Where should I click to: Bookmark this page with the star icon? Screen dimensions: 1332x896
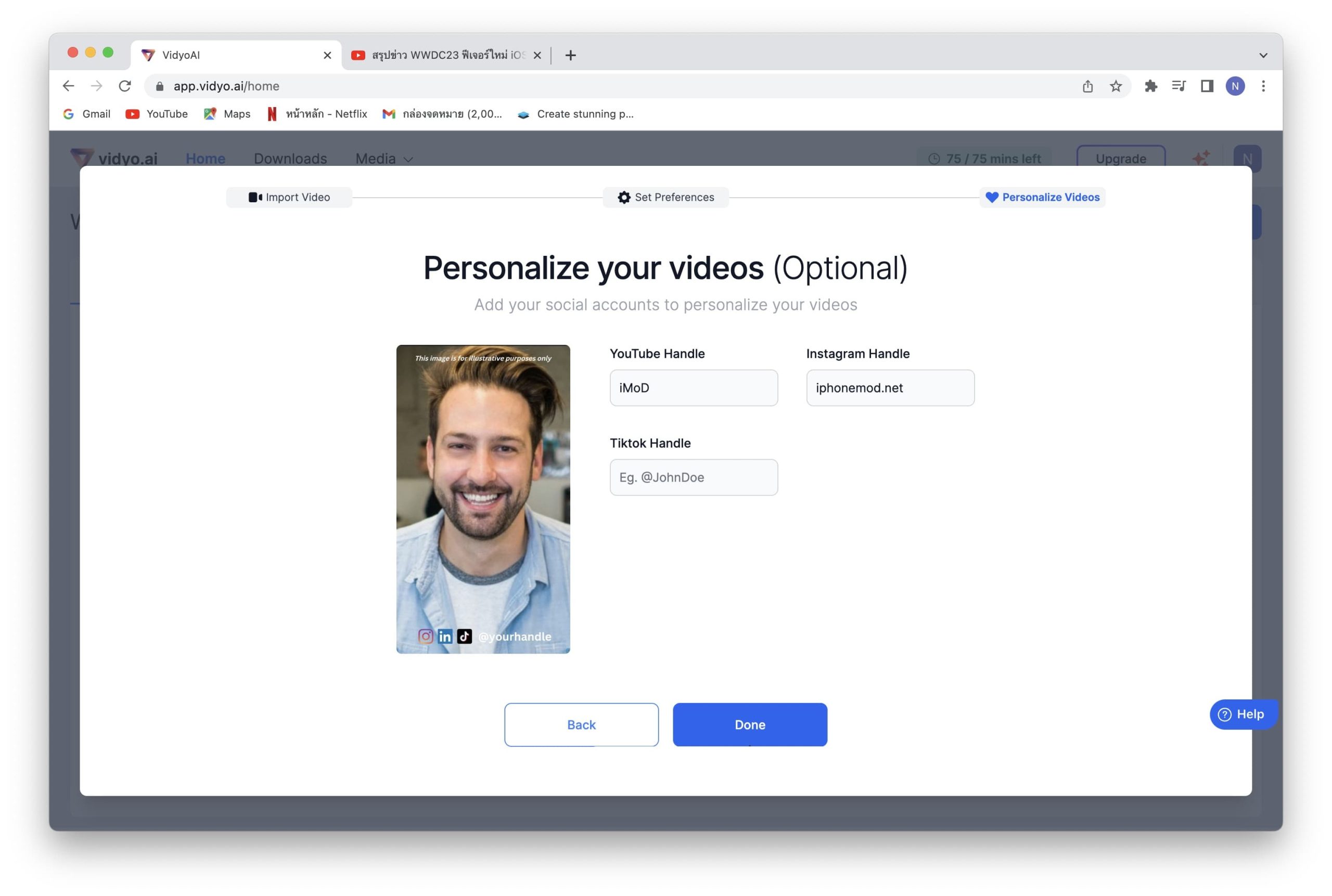point(1116,86)
